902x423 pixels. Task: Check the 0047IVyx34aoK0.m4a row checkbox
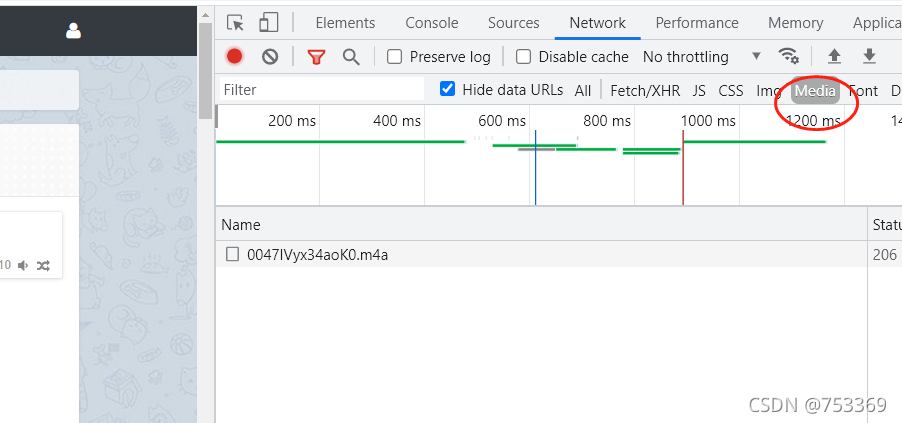tap(232, 254)
